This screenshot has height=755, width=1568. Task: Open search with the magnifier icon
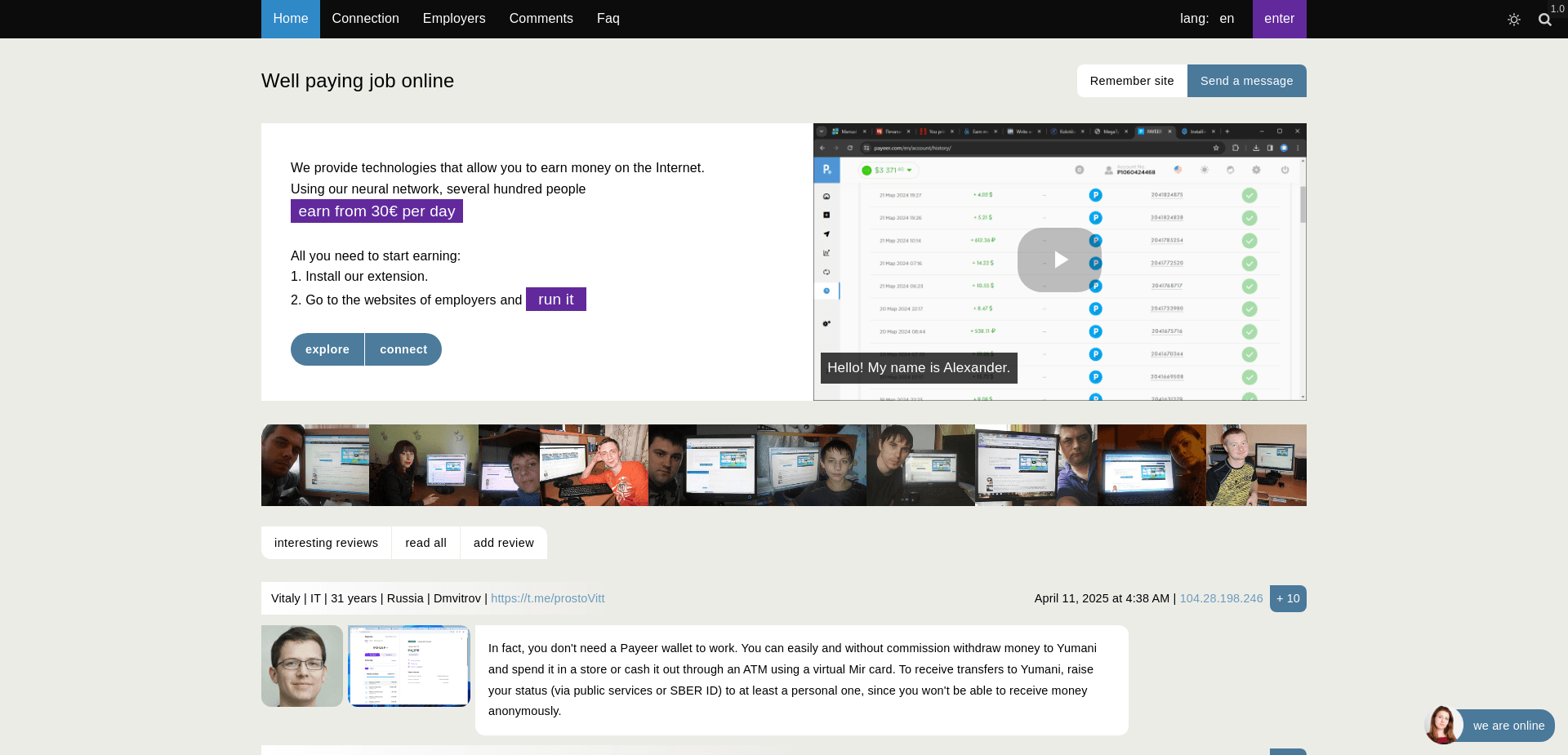1544,20
